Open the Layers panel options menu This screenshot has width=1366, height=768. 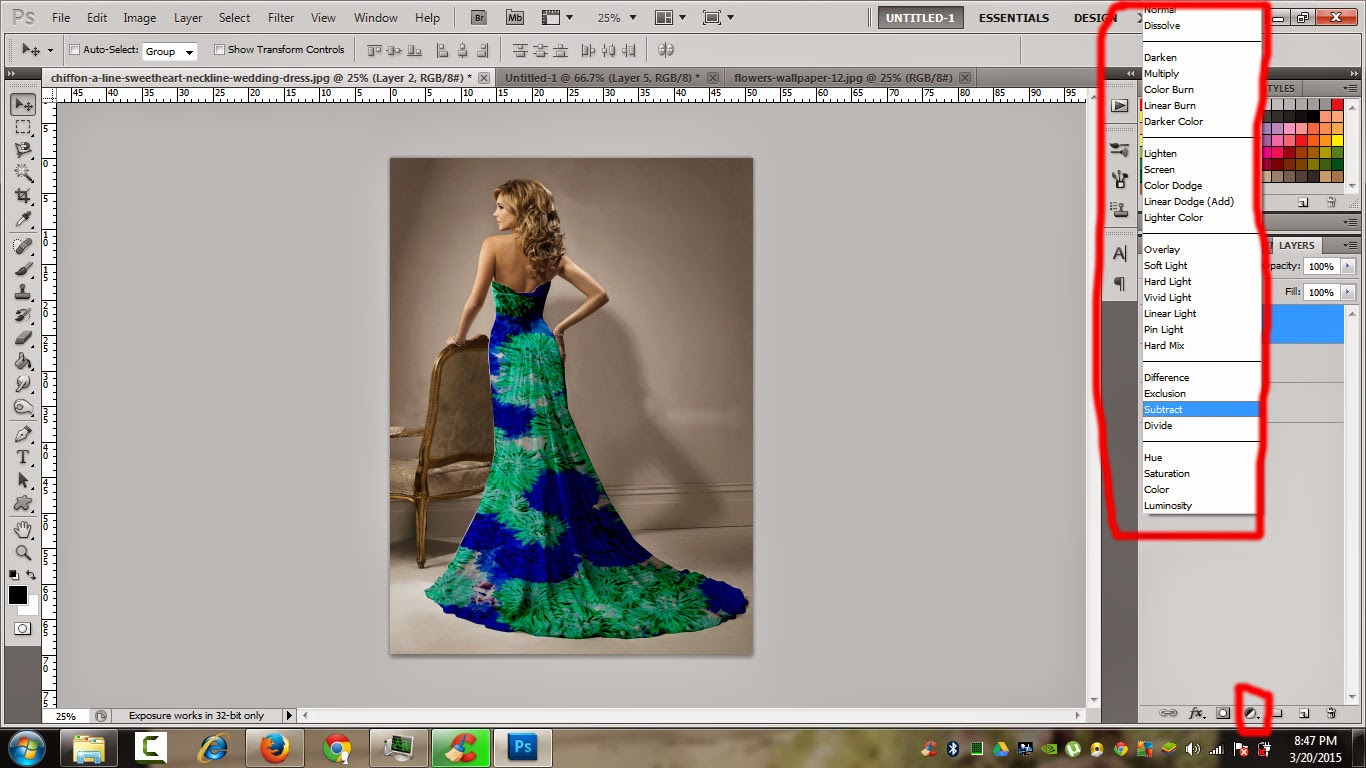1351,245
